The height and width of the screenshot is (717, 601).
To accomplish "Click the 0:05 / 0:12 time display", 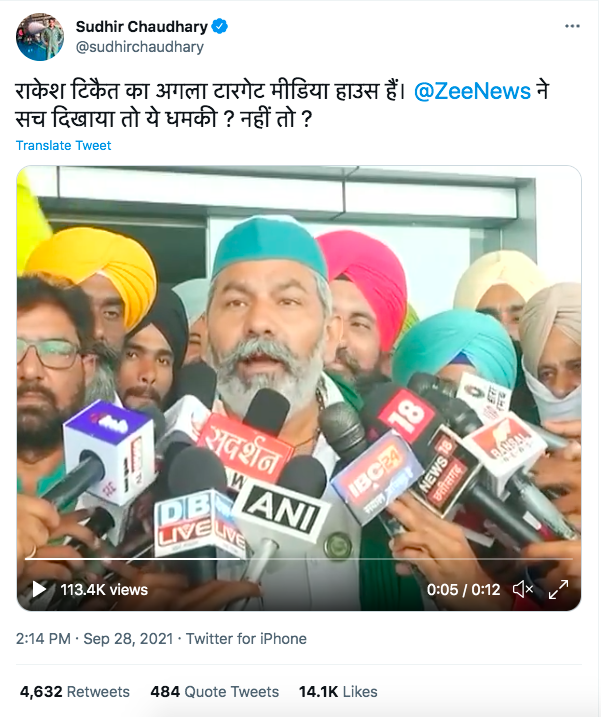I will (463, 589).
